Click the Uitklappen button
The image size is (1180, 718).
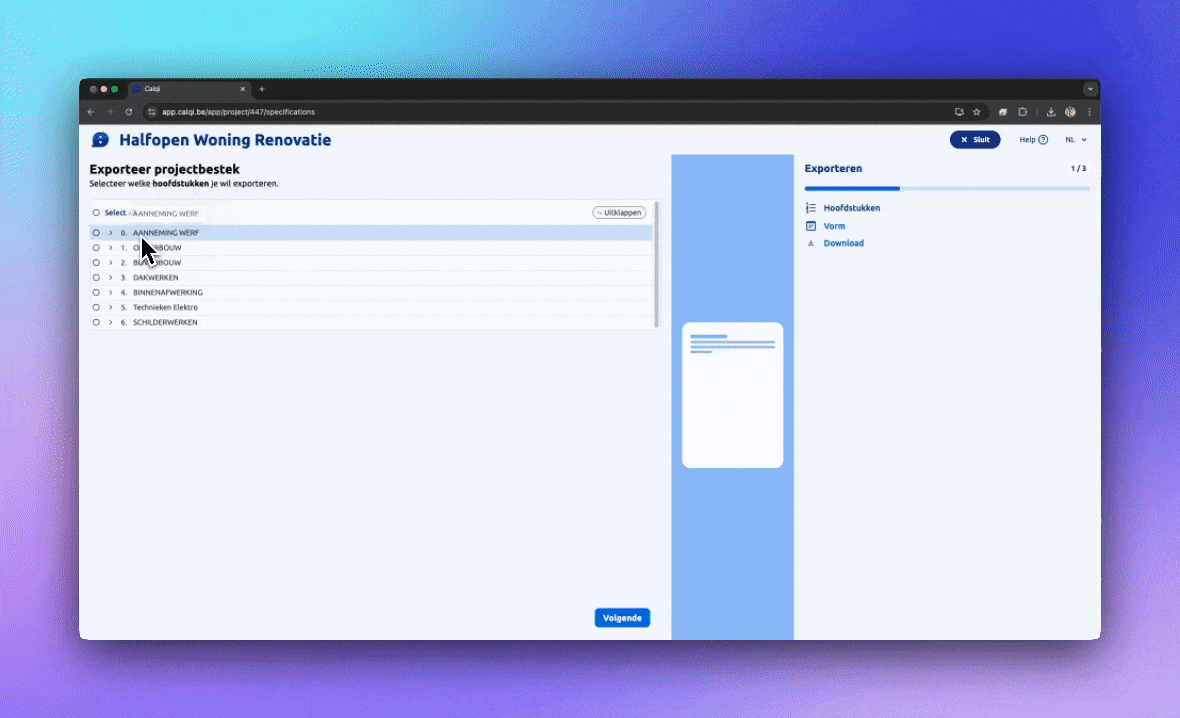click(x=619, y=213)
